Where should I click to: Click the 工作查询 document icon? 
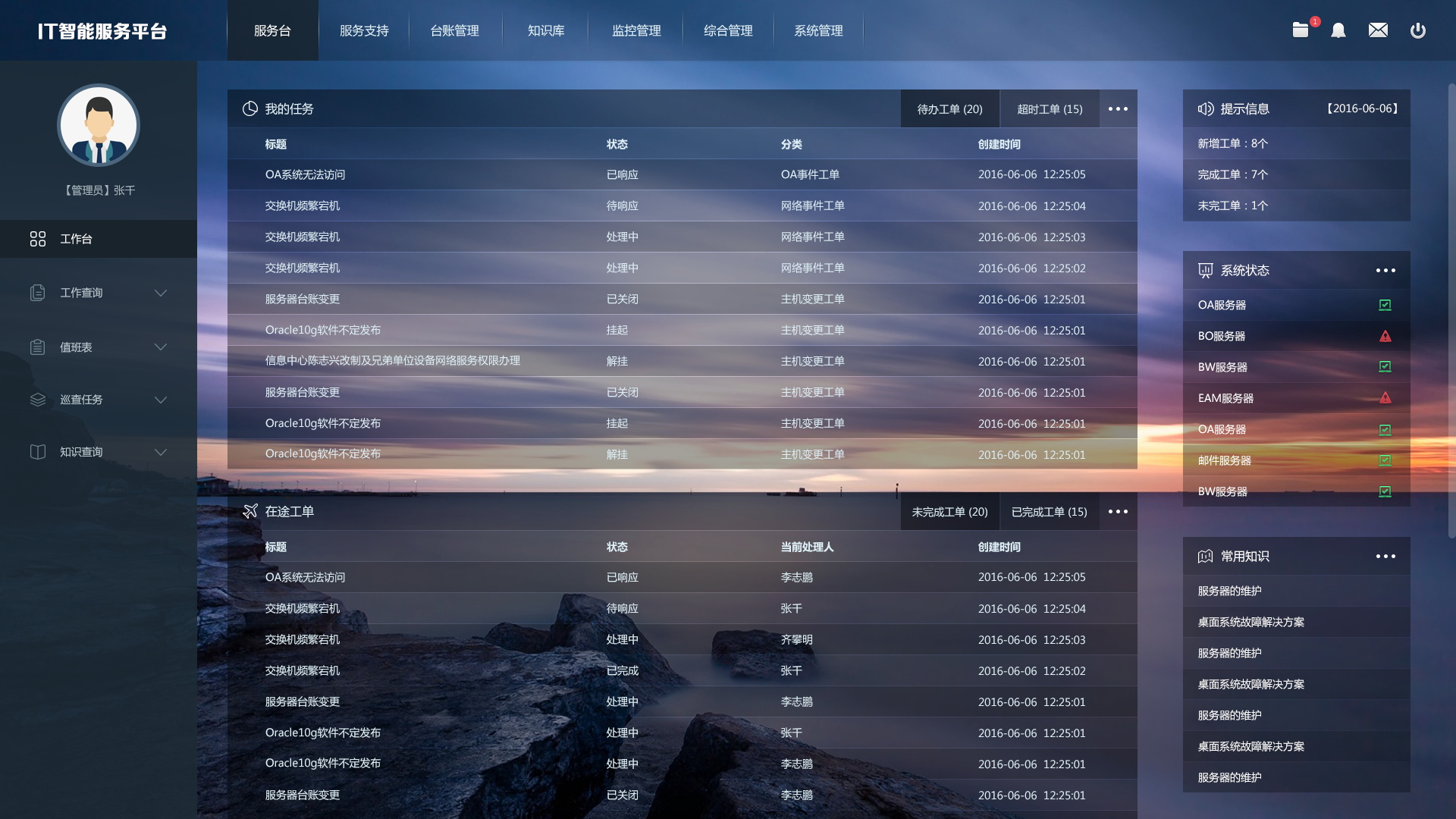38,293
